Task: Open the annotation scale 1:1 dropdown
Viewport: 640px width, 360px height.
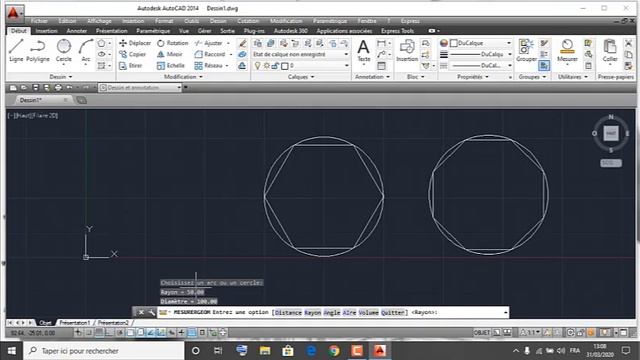Action: 531,333
